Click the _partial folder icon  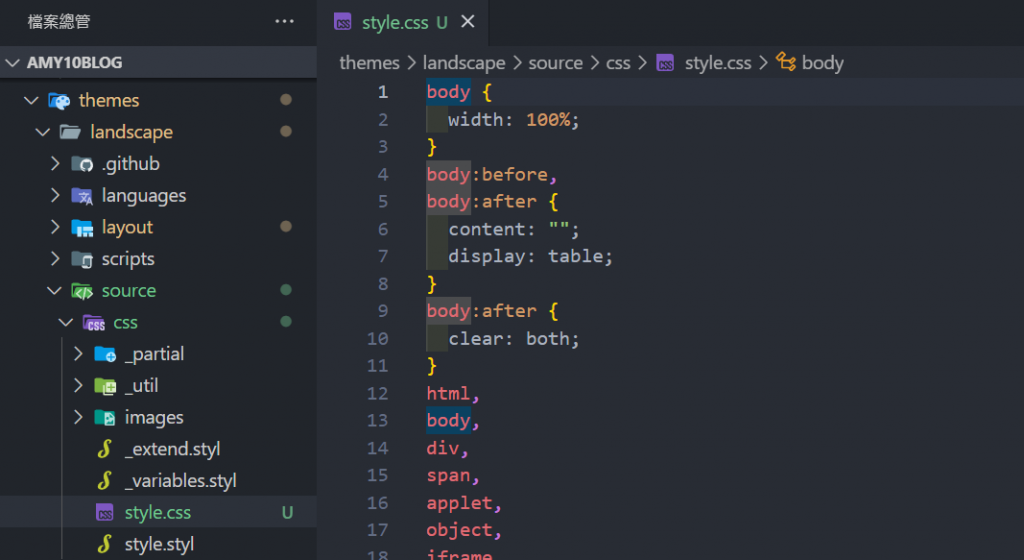tap(105, 354)
